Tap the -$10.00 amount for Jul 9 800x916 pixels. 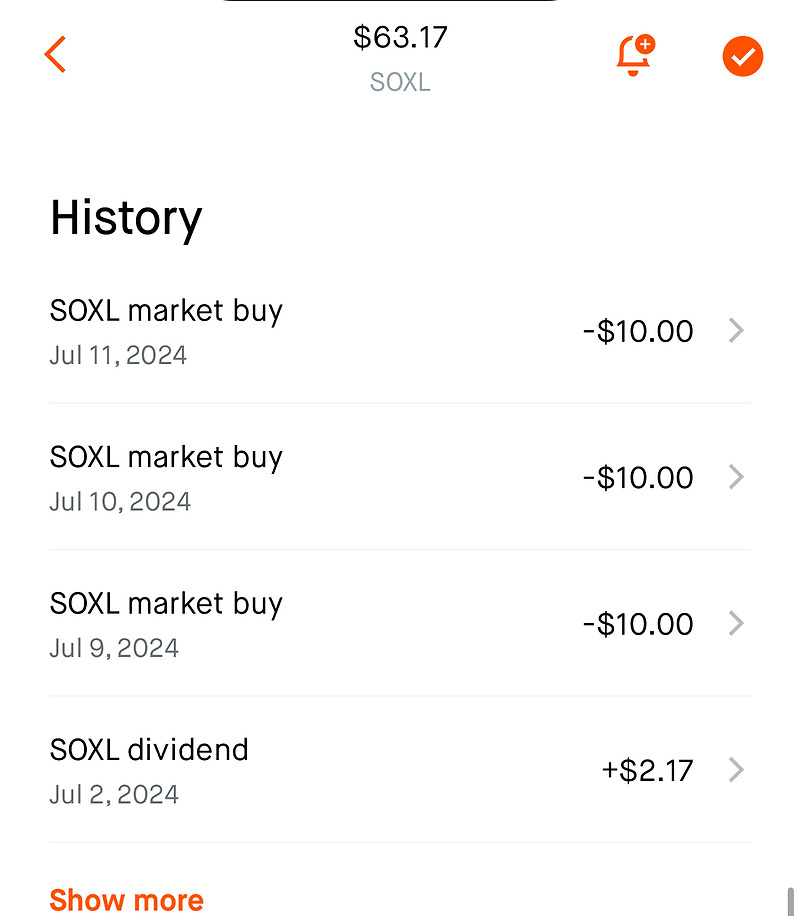[638, 624]
